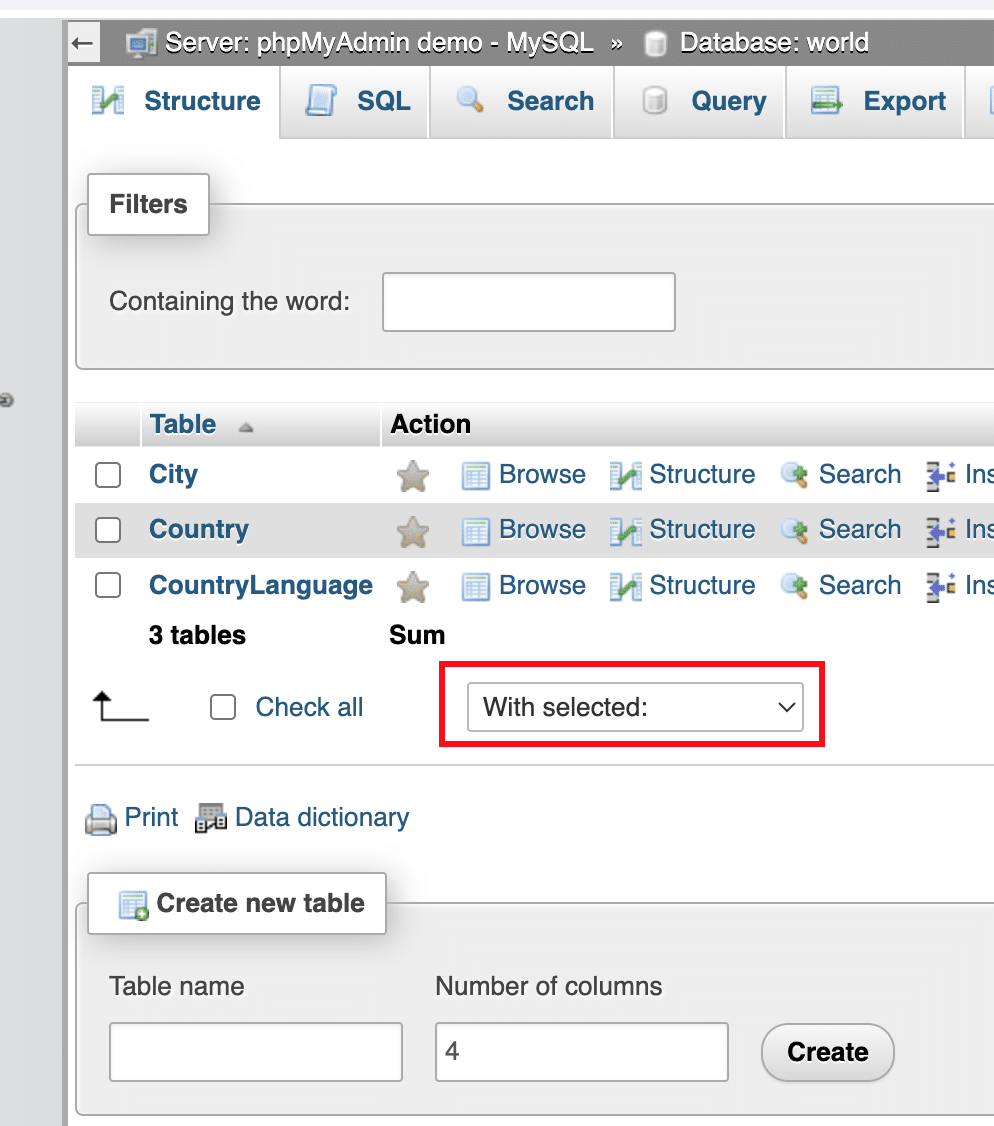This screenshot has width=994, height=1126.
Task: Sort by the Table column header
Action: coord(183,424)
